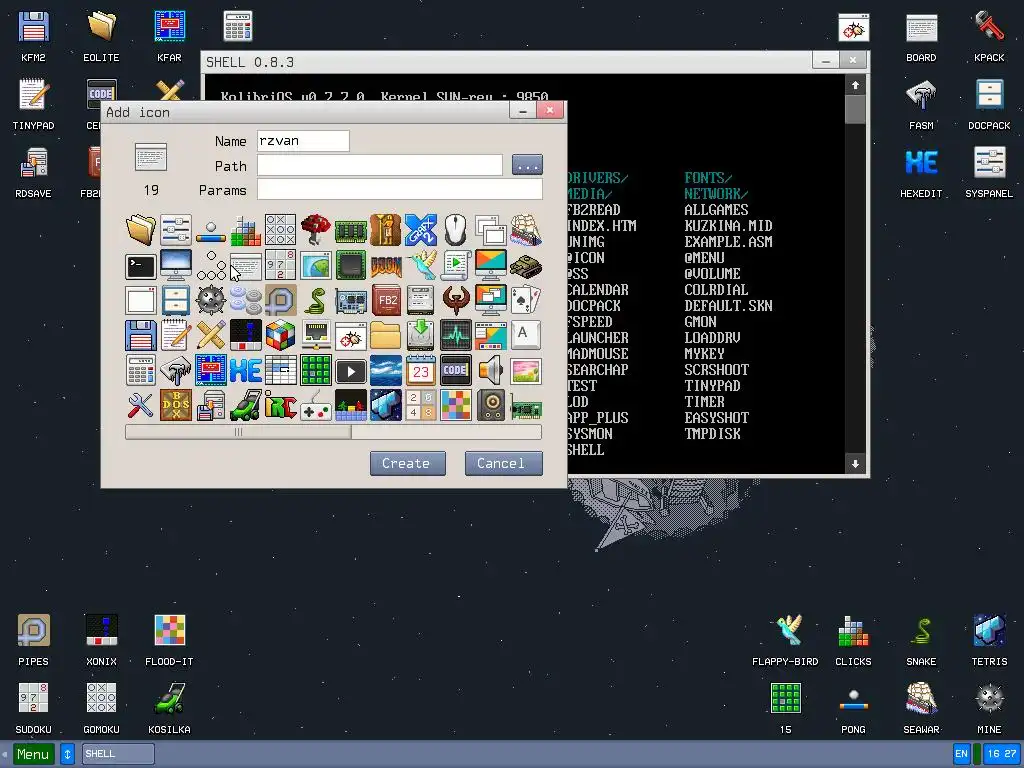Image resolution: width=1024 pixels, height=768 pixels.
Task: Open the Menu button on taskbar
Action: click(x=33, y=754)
